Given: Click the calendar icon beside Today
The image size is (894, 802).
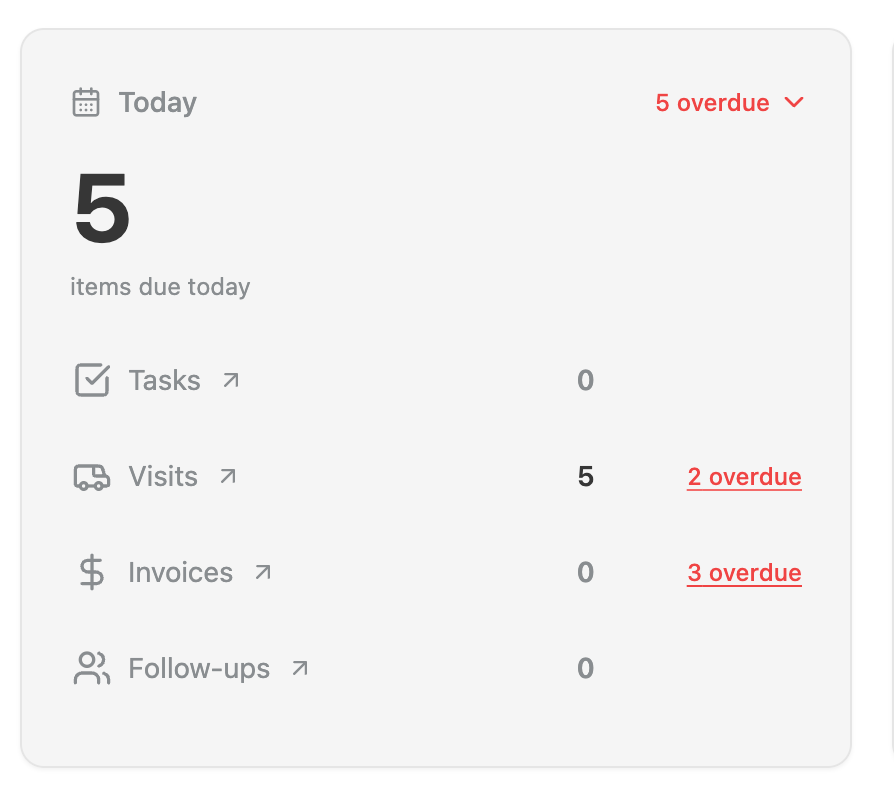Looking at the screenshot, I should click(x=86, y=103).
